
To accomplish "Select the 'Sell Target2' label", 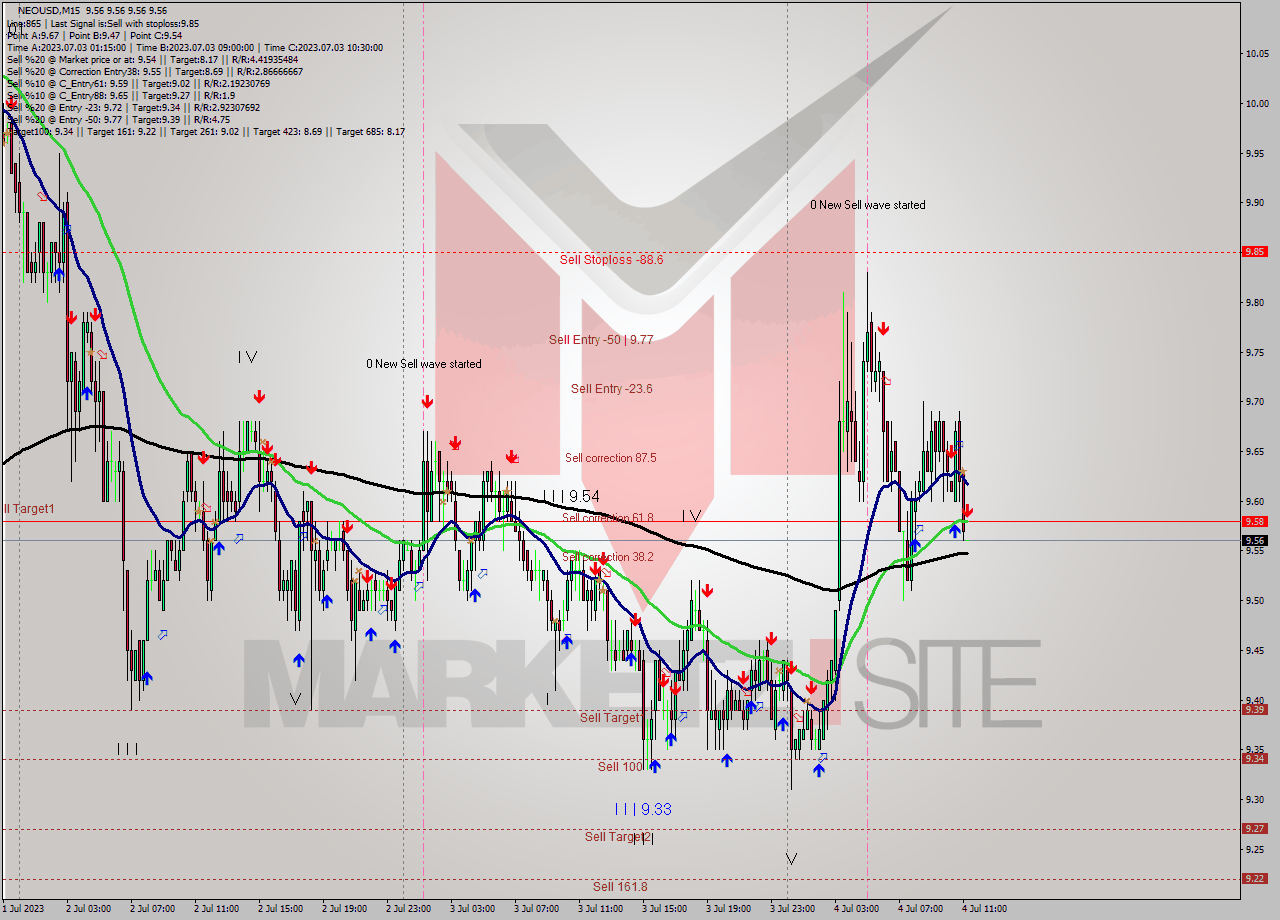I will pos(618,837).
